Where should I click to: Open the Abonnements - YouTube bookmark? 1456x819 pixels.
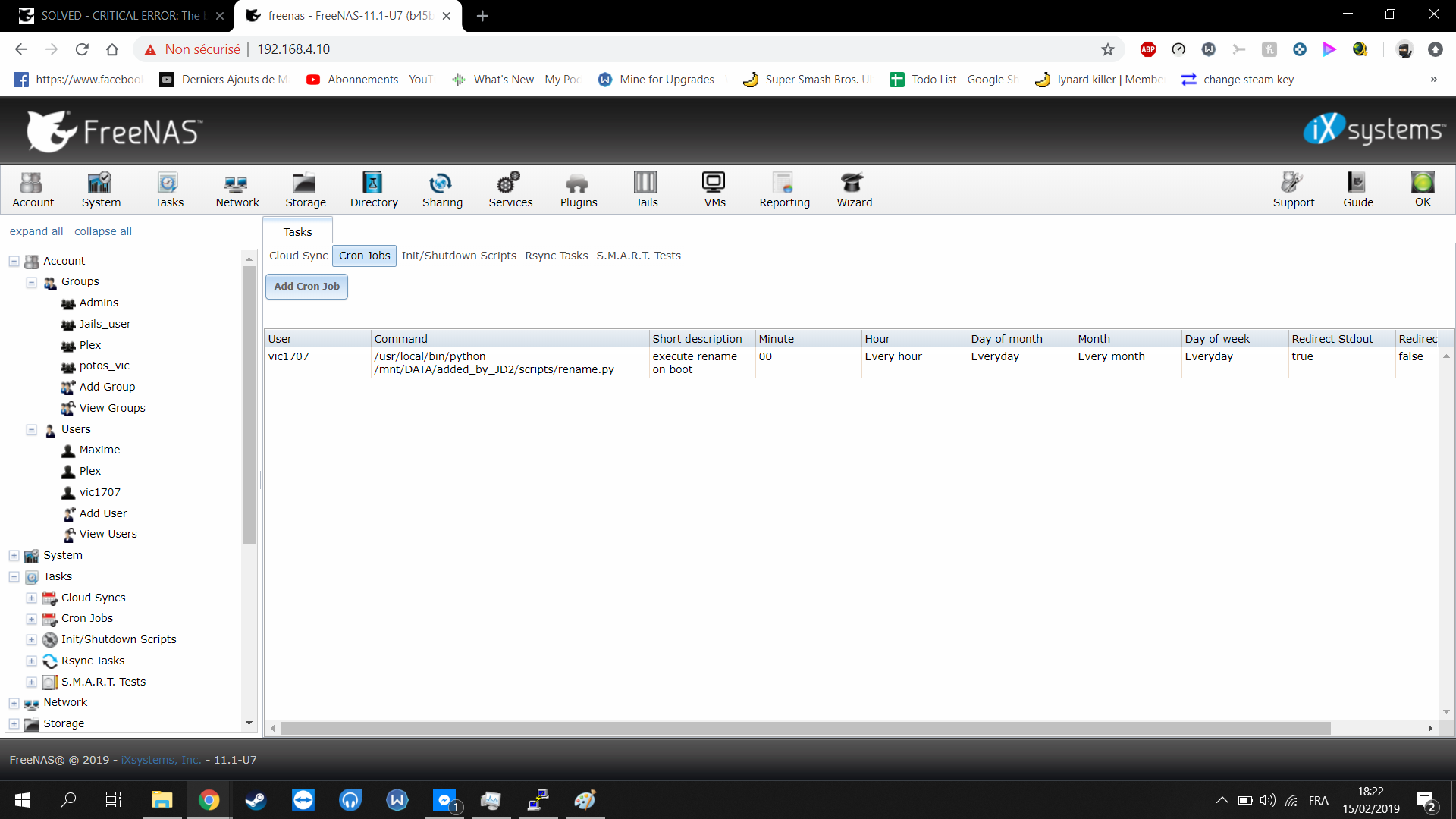371,80
